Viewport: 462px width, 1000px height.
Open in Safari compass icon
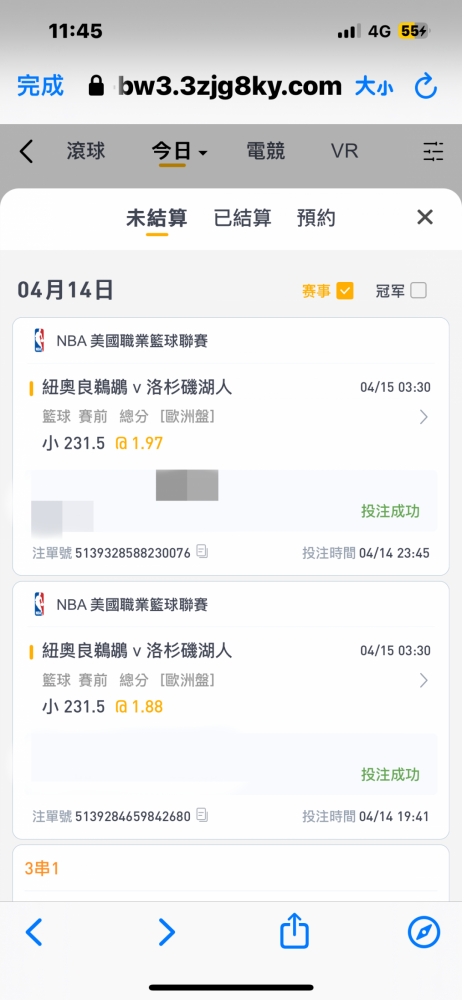point(424,932)
